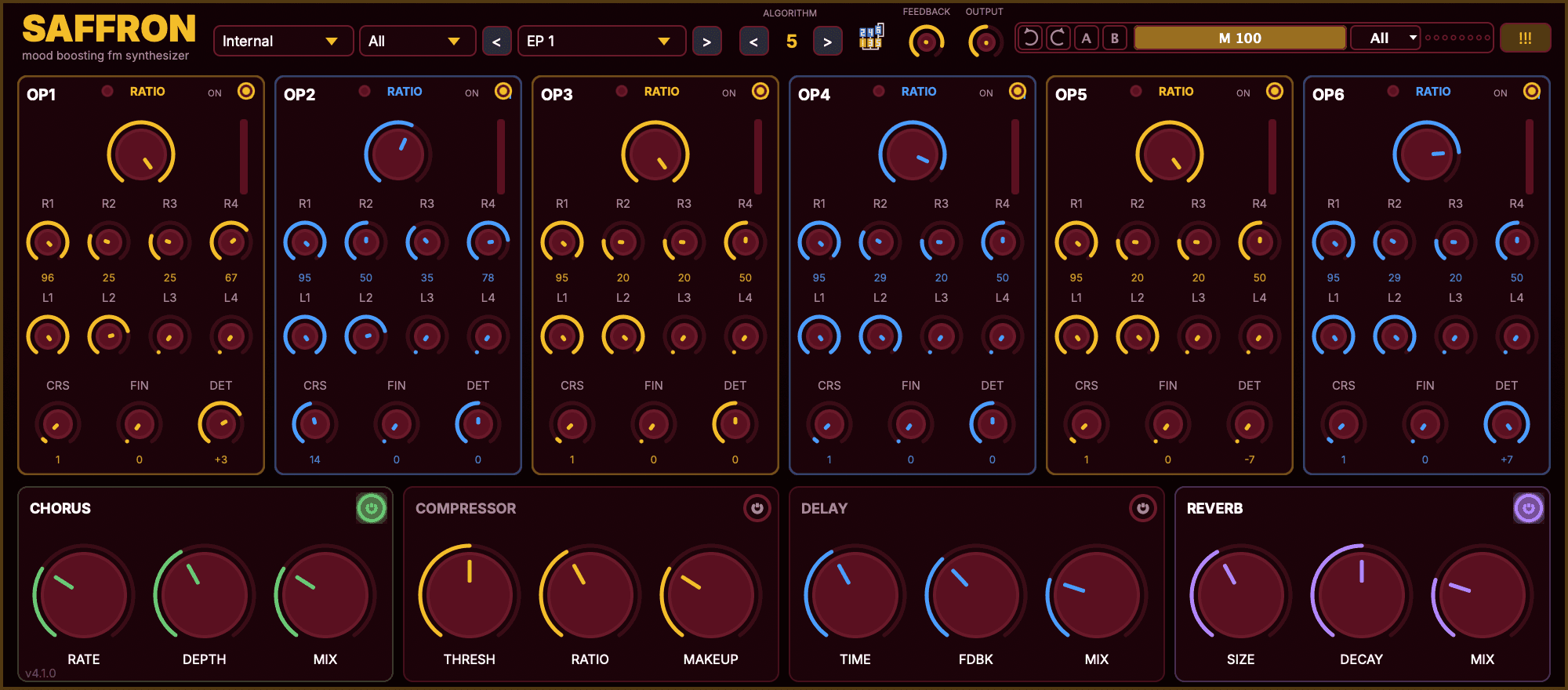Click the redo arrow icon
Image resolution: width=1568 pixels, height=690 pixels.
(1058, 38)
